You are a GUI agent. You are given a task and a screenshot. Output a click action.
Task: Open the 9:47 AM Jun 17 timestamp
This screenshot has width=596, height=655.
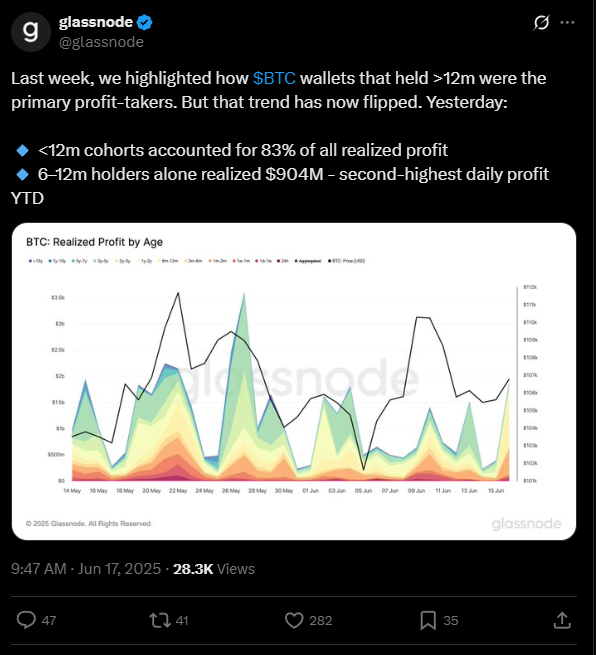tap(86, 569)
